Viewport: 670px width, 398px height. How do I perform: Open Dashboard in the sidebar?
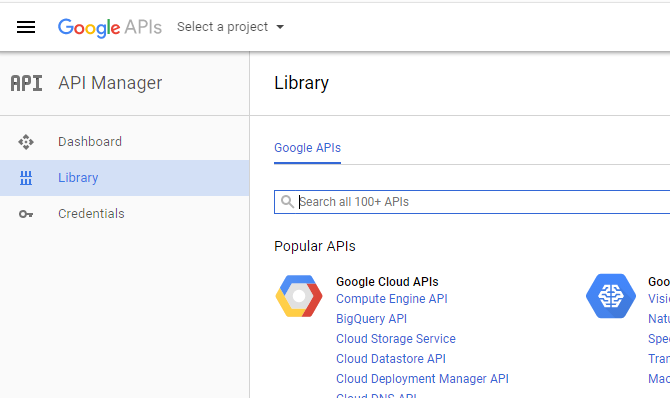point(124,142)
